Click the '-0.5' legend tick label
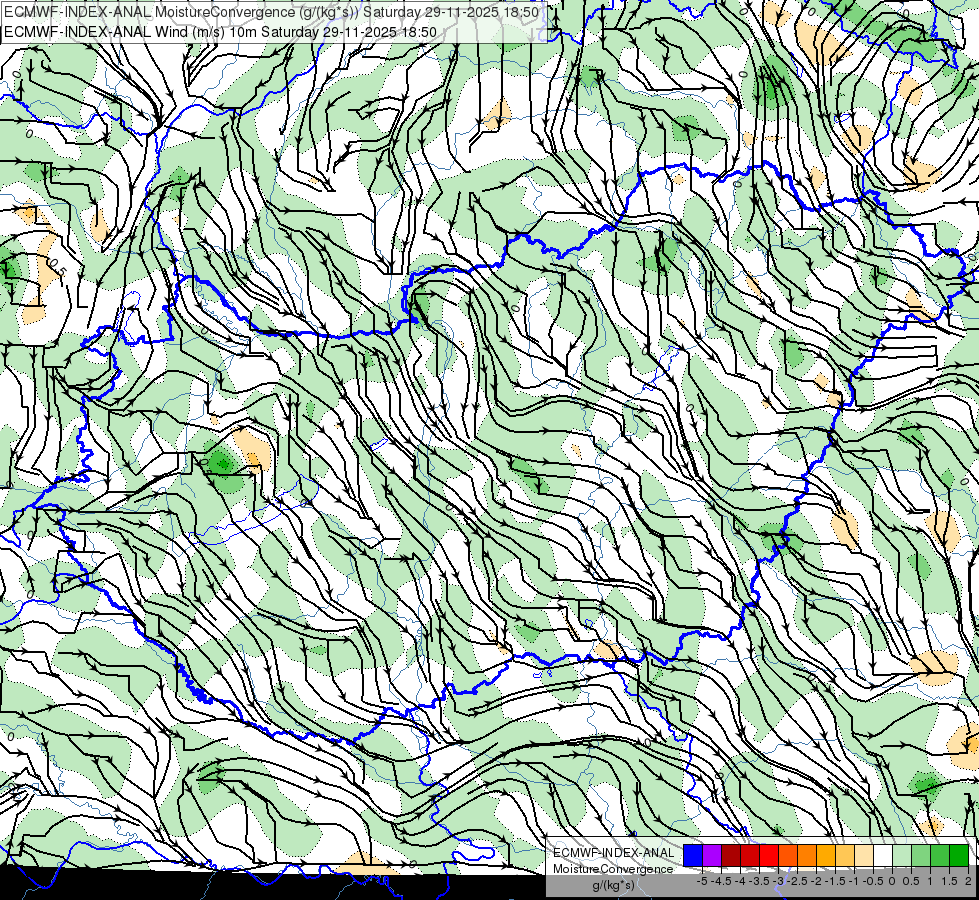979x900 pixels. click(873, 881)
